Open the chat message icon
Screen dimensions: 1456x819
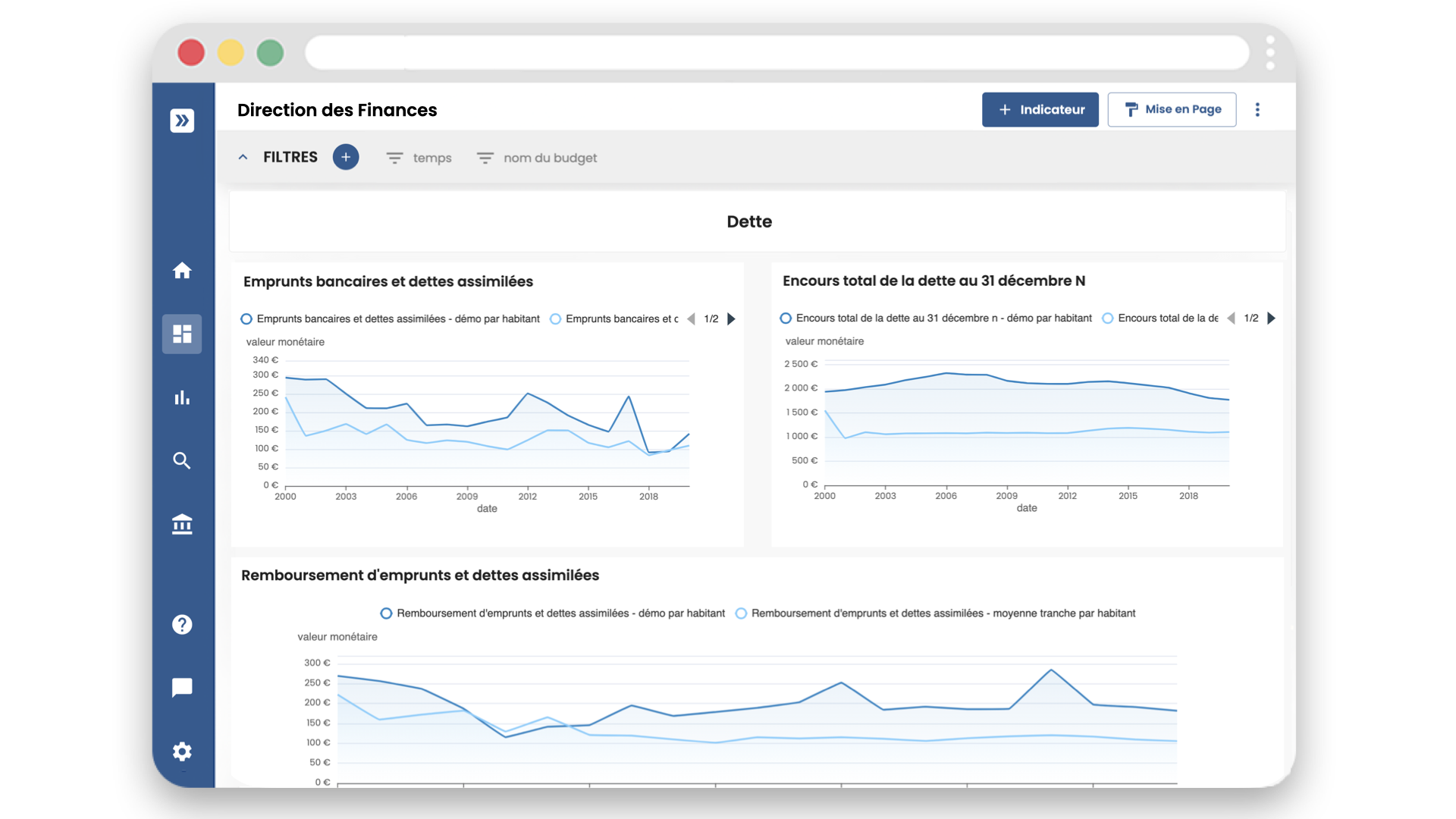pyautogui.click(x=182, y=688)
